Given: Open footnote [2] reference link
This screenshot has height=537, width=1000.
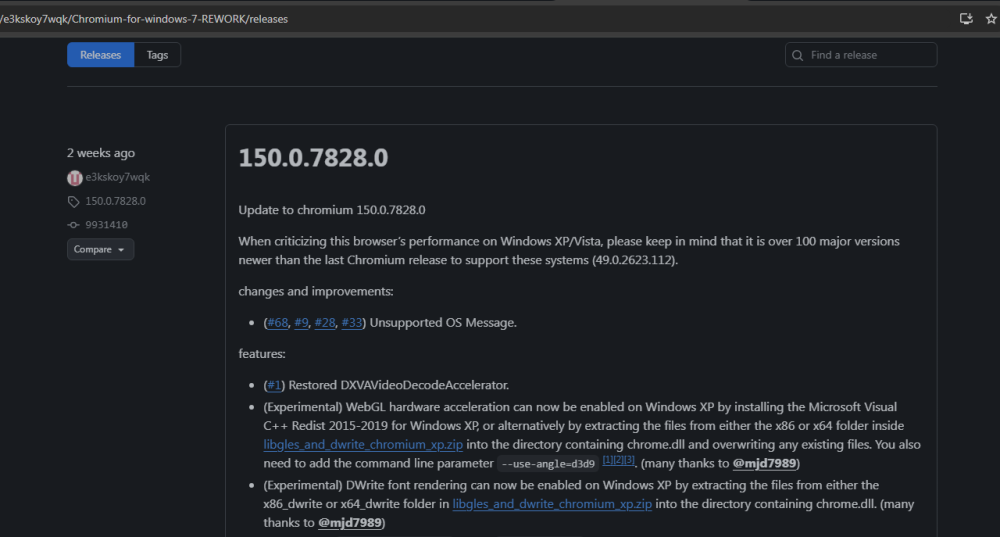Looking at the screenshot, I should (x=618, y=460).
